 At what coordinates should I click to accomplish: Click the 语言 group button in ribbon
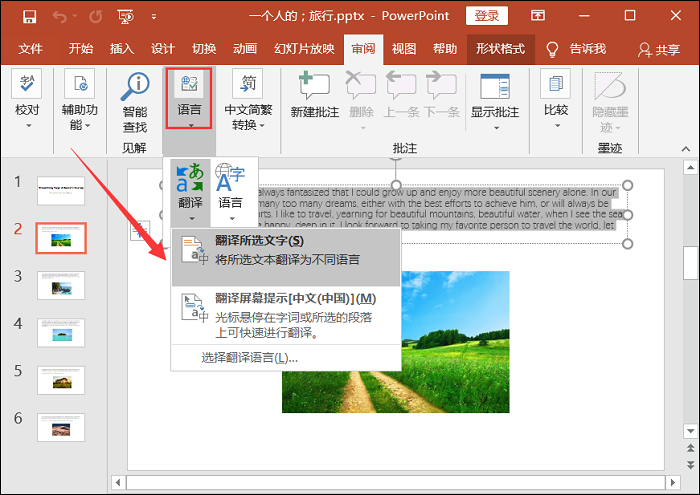(x=189, y=98)
